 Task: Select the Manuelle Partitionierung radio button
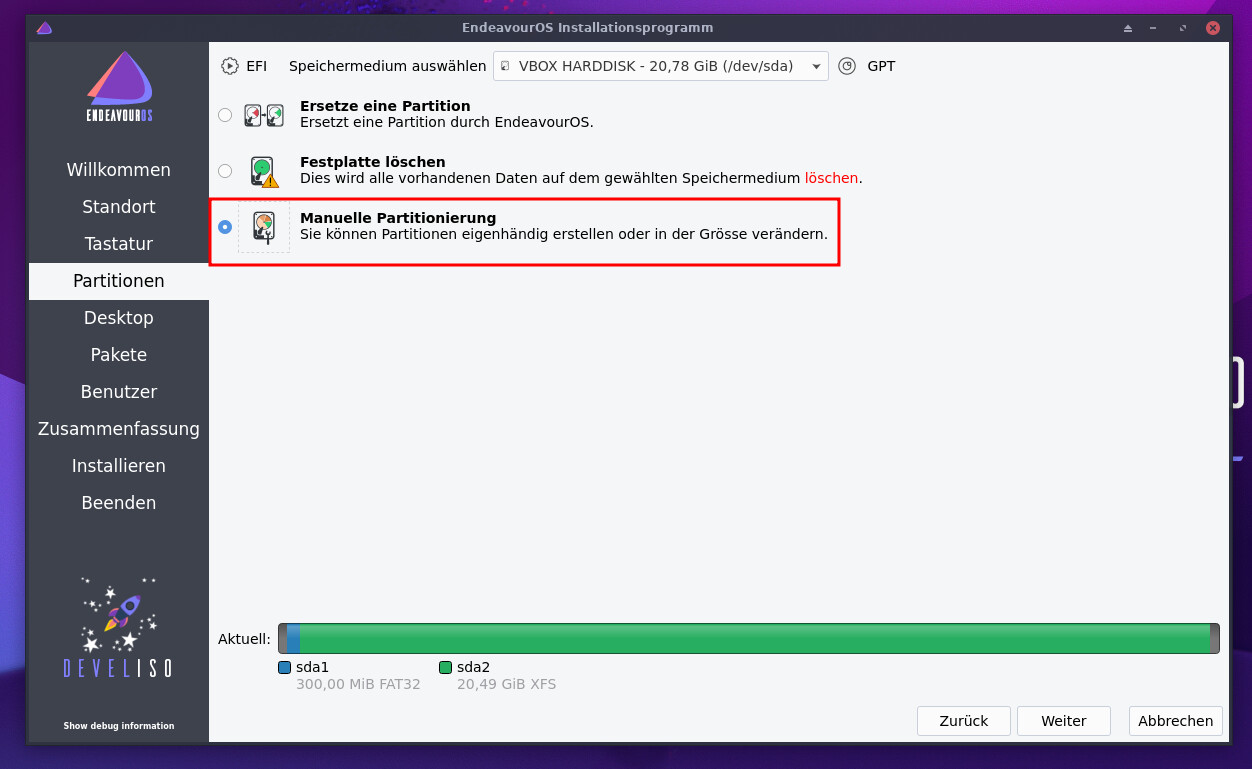pos(225,227)
